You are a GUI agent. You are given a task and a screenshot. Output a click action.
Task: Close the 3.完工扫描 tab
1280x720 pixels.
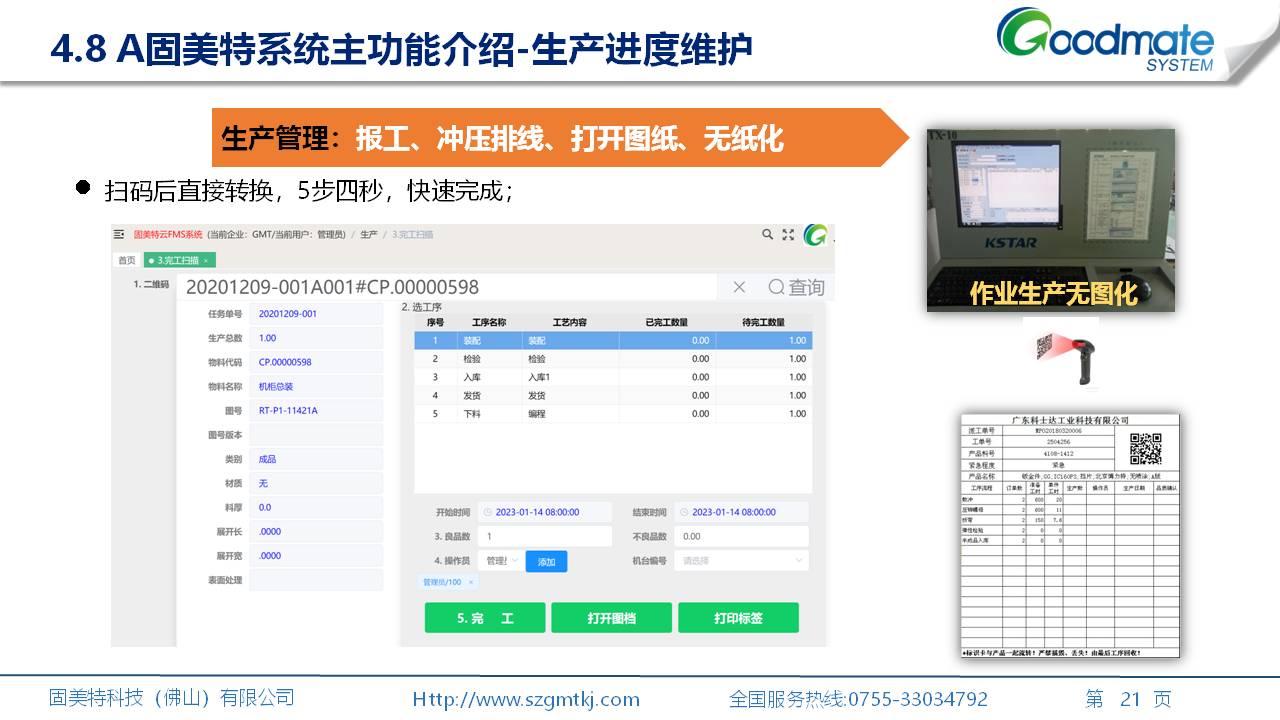(206, 260)
